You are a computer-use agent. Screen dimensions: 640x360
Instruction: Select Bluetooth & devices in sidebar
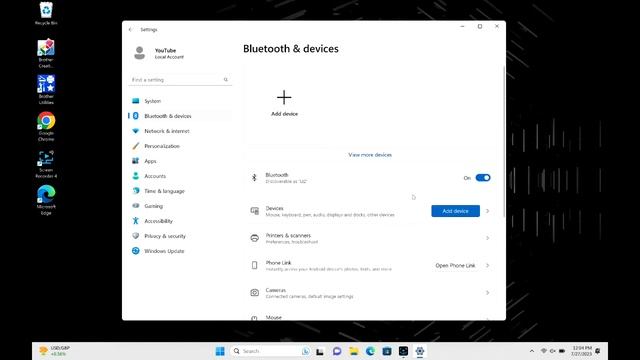pos(180,116)
